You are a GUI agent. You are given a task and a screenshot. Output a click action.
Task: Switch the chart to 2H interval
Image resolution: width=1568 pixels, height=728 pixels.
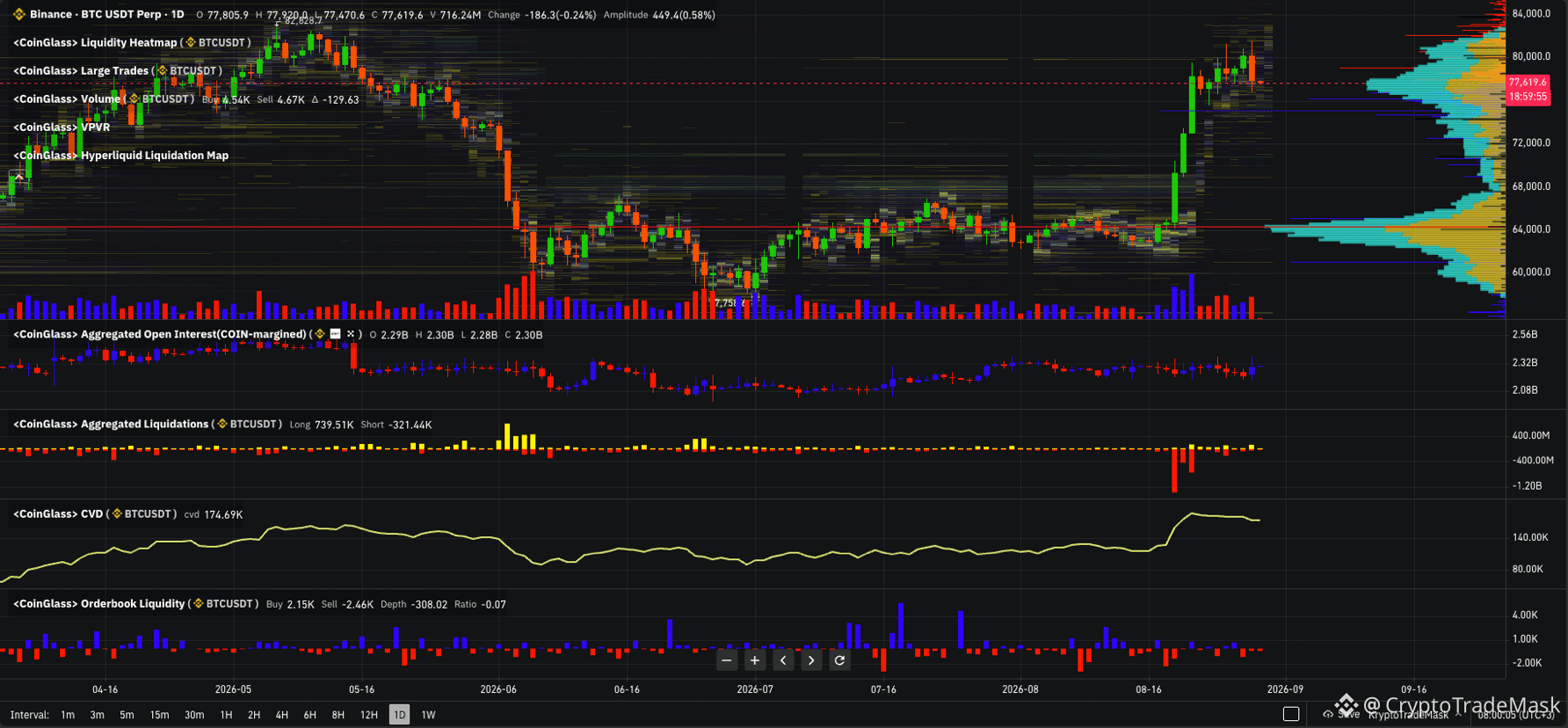(x=254, y=715)
